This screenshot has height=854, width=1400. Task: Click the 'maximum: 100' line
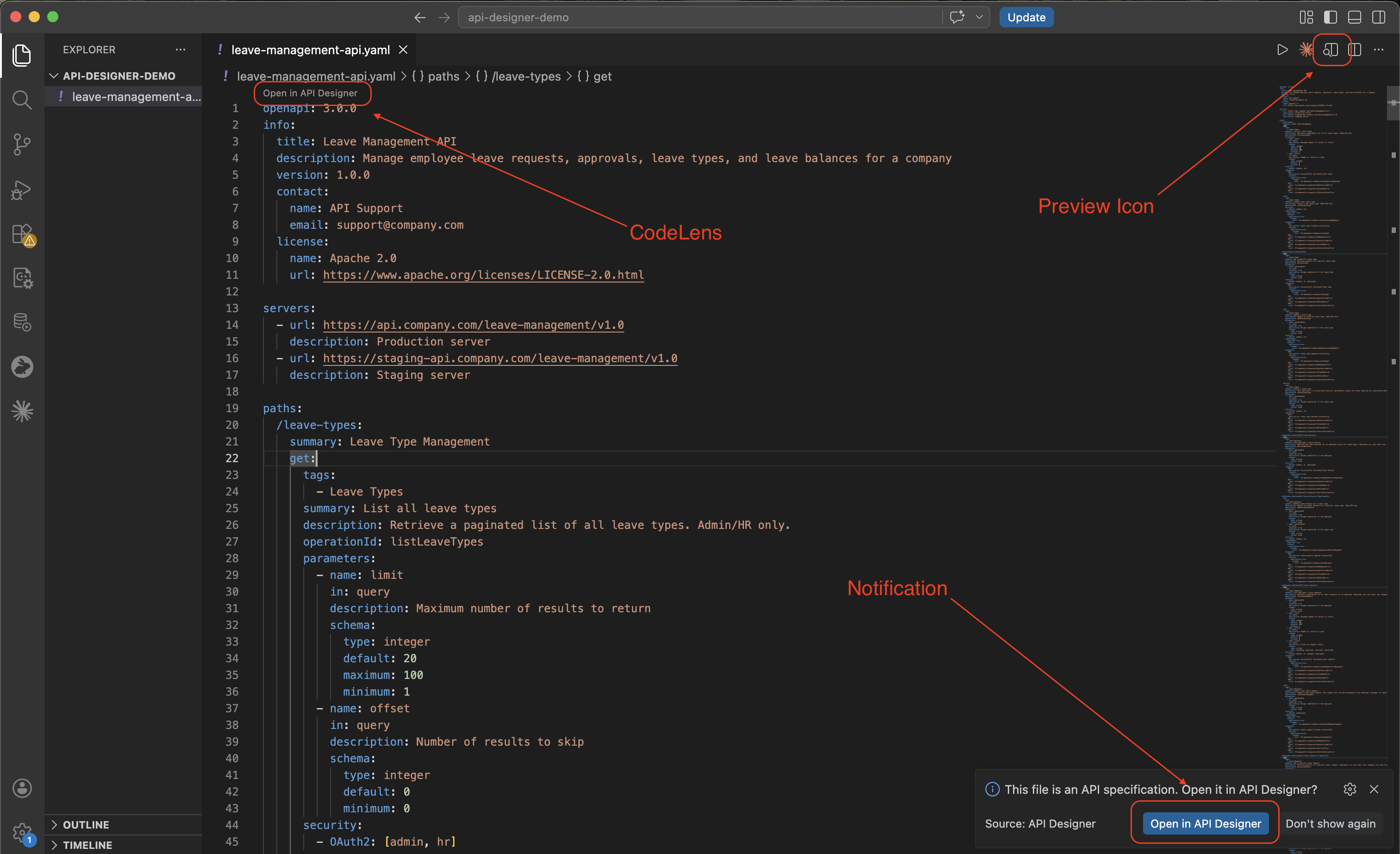[383, 675]
